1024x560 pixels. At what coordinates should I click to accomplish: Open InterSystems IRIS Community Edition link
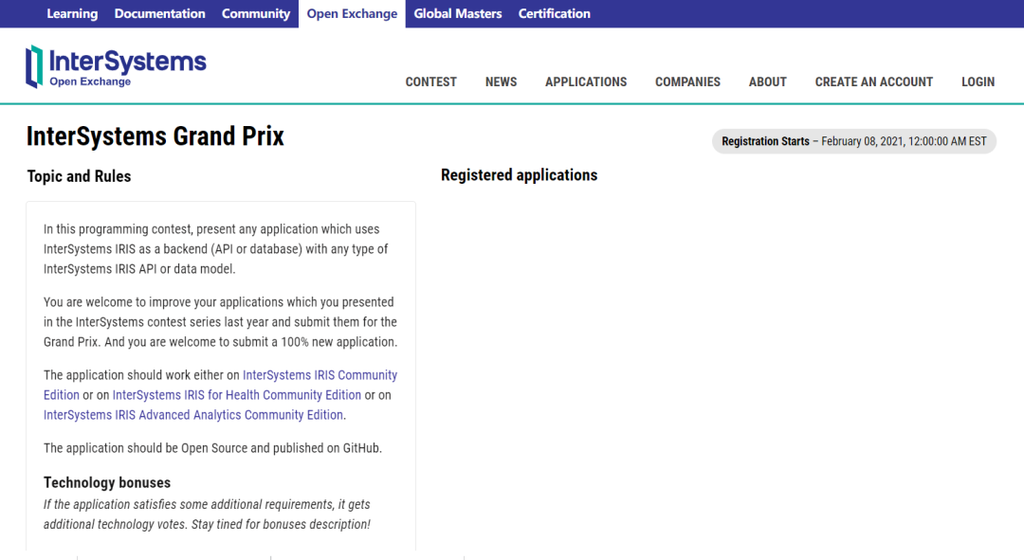pyautogui.click(x=319, y=375)
